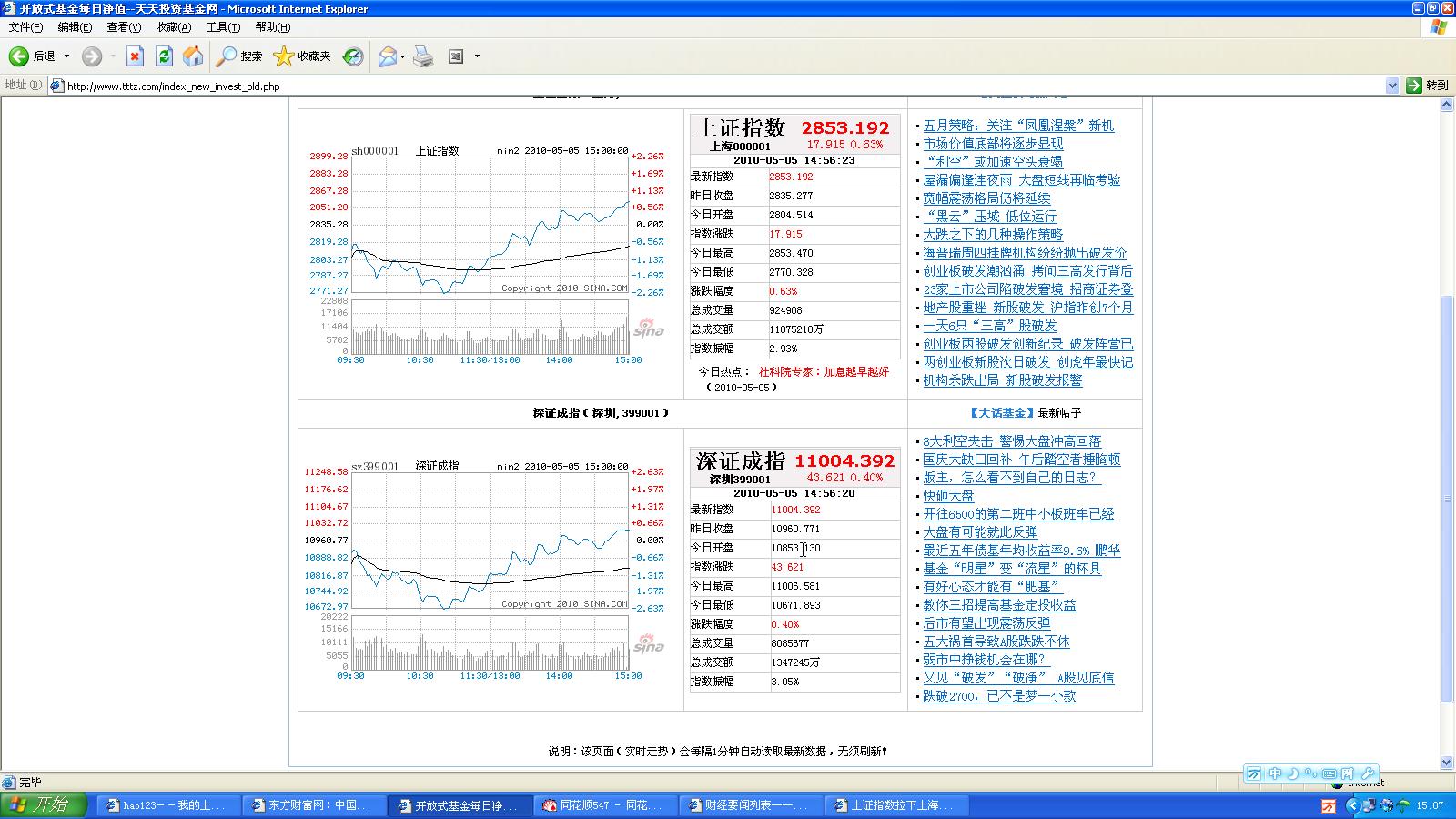1456x819 pixels.
Task: Open link 8大利空夹击 警惕大盘冲高回落
Action: tap(1012, 441)
